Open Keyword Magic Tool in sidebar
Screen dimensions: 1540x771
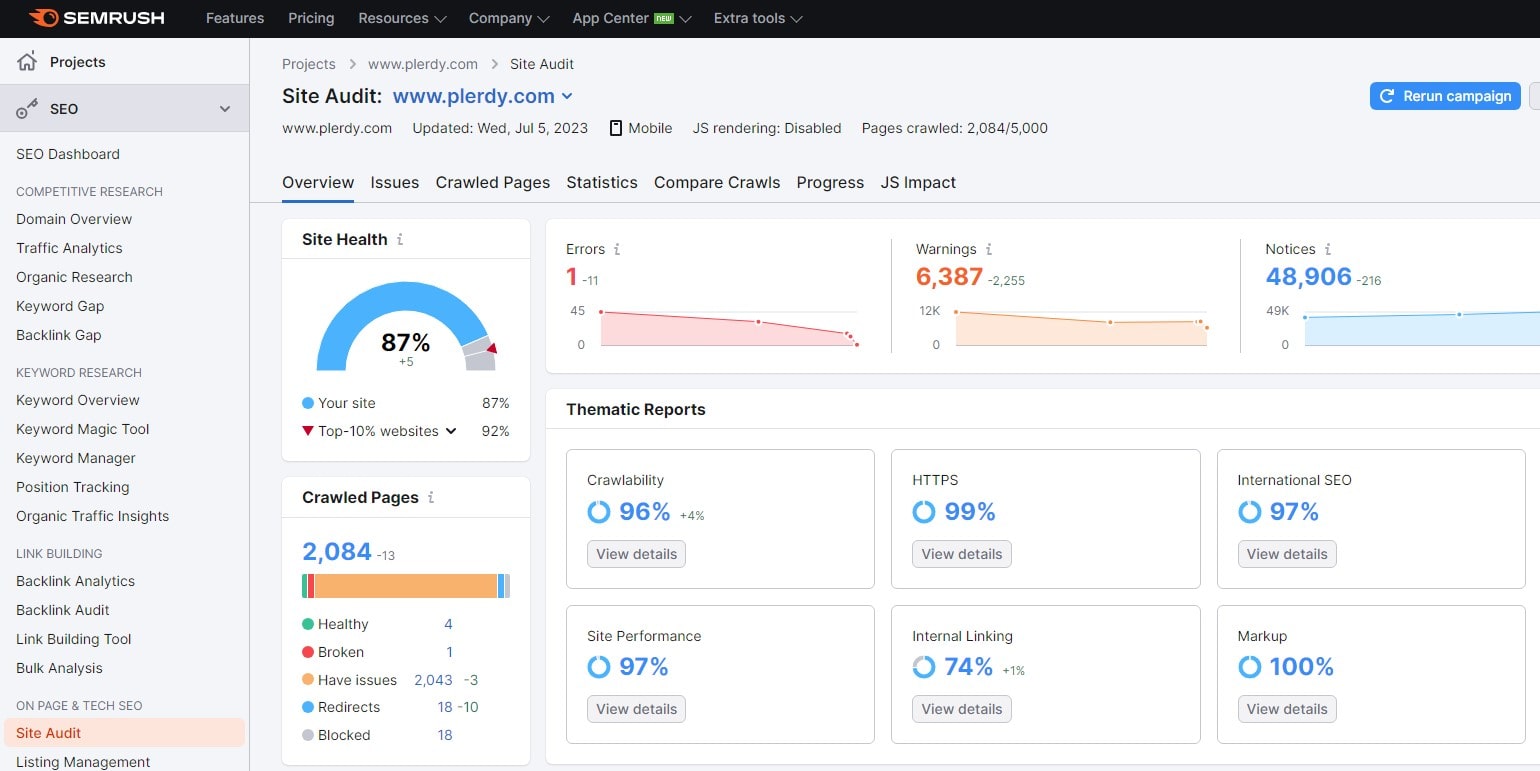[82, 429]
